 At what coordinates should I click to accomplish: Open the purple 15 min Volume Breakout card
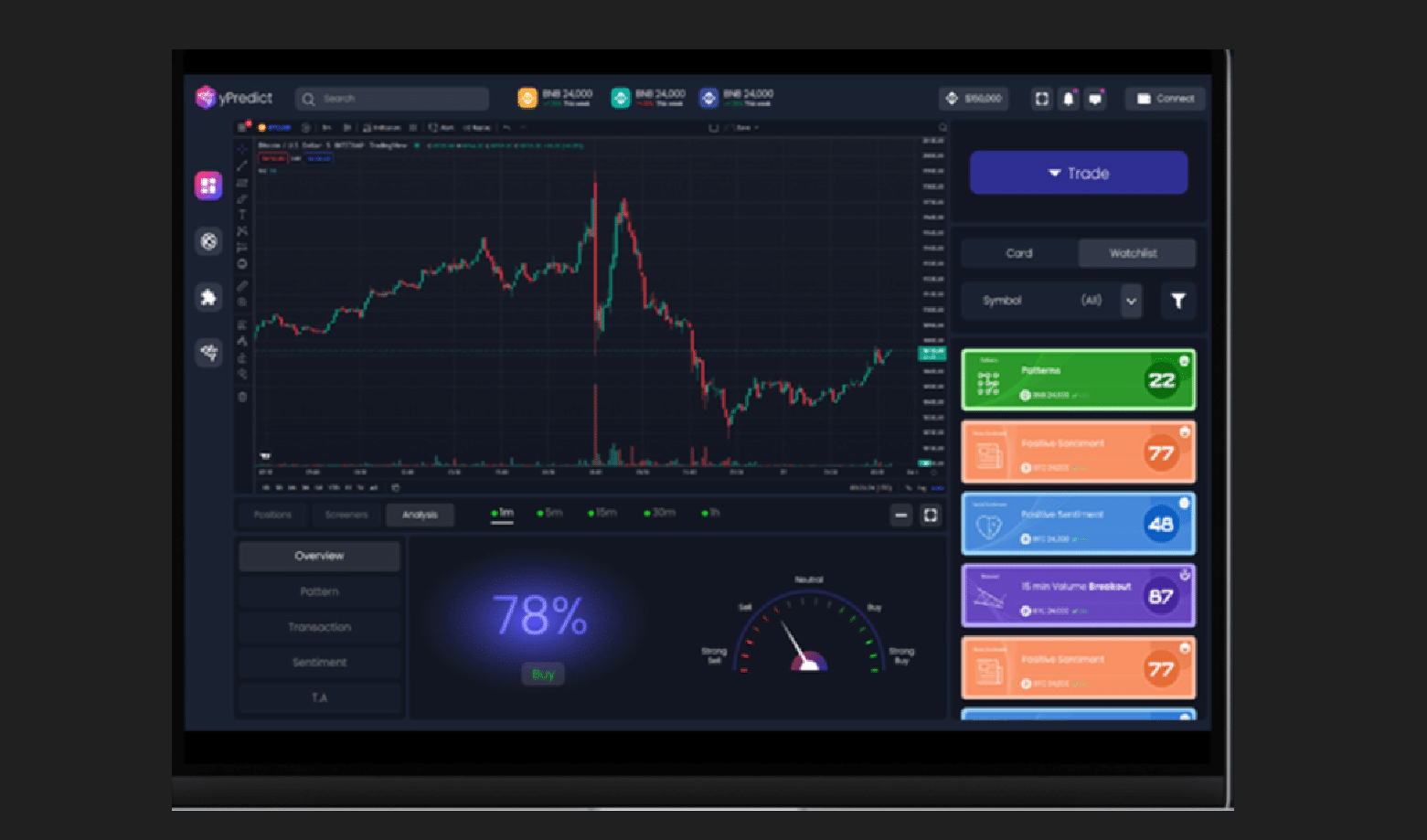1079,596
